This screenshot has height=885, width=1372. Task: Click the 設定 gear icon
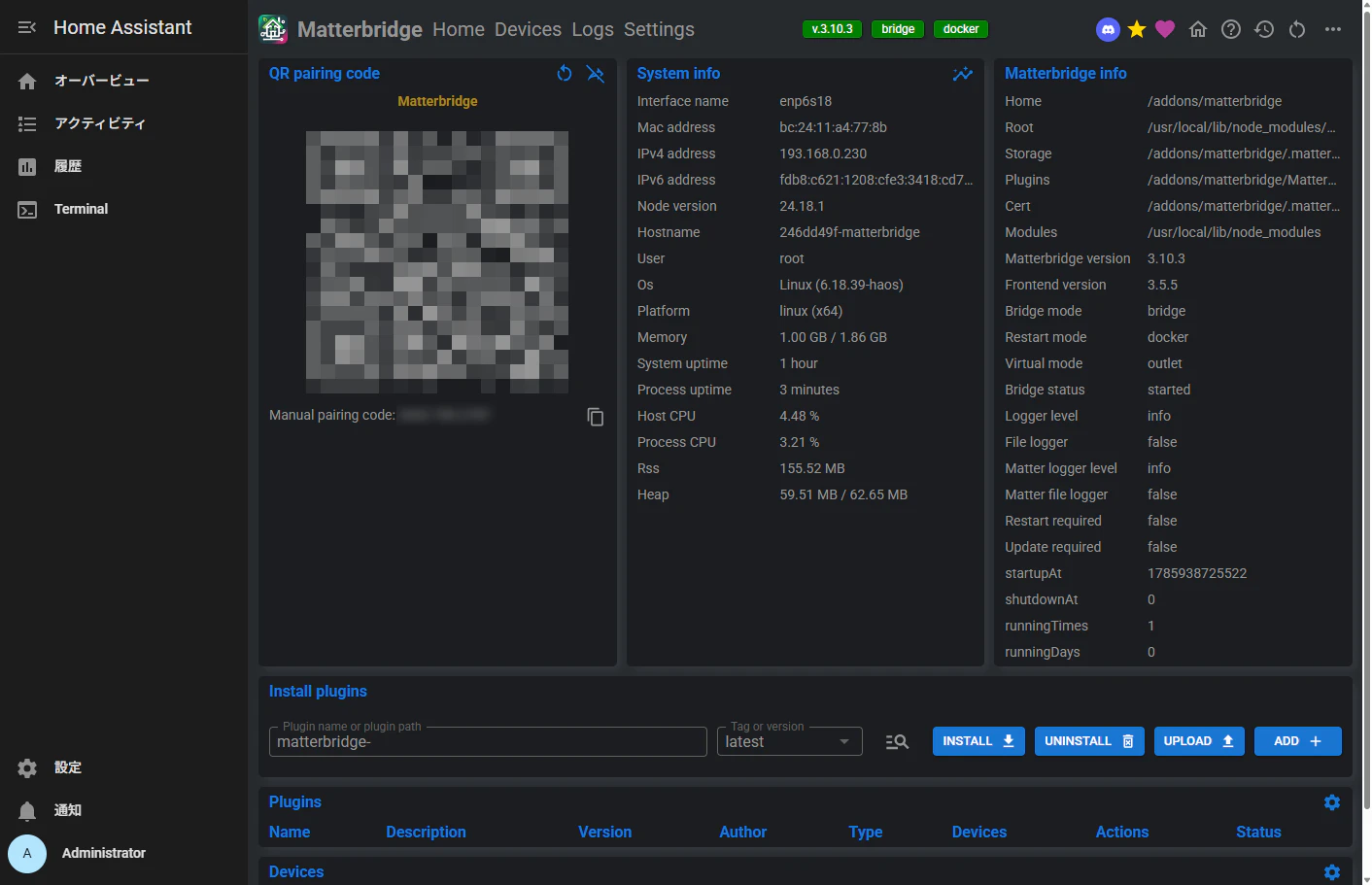(27, 767)
